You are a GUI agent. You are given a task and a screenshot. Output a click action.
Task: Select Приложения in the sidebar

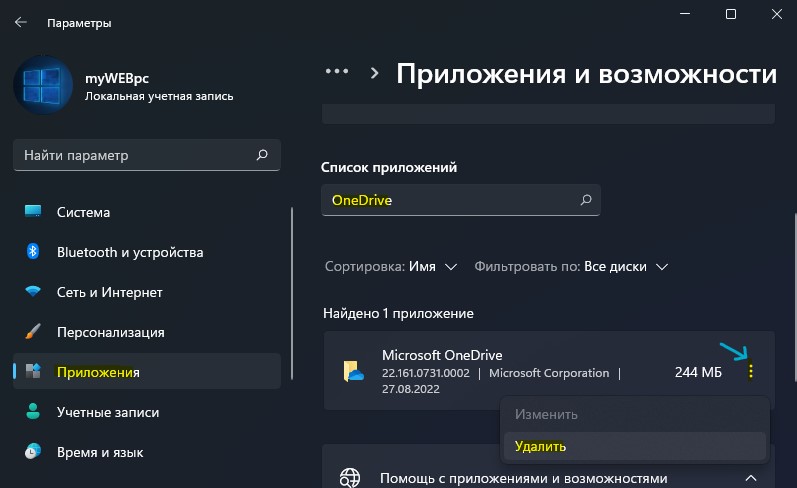pyautogui.click(x=147, y=372)
